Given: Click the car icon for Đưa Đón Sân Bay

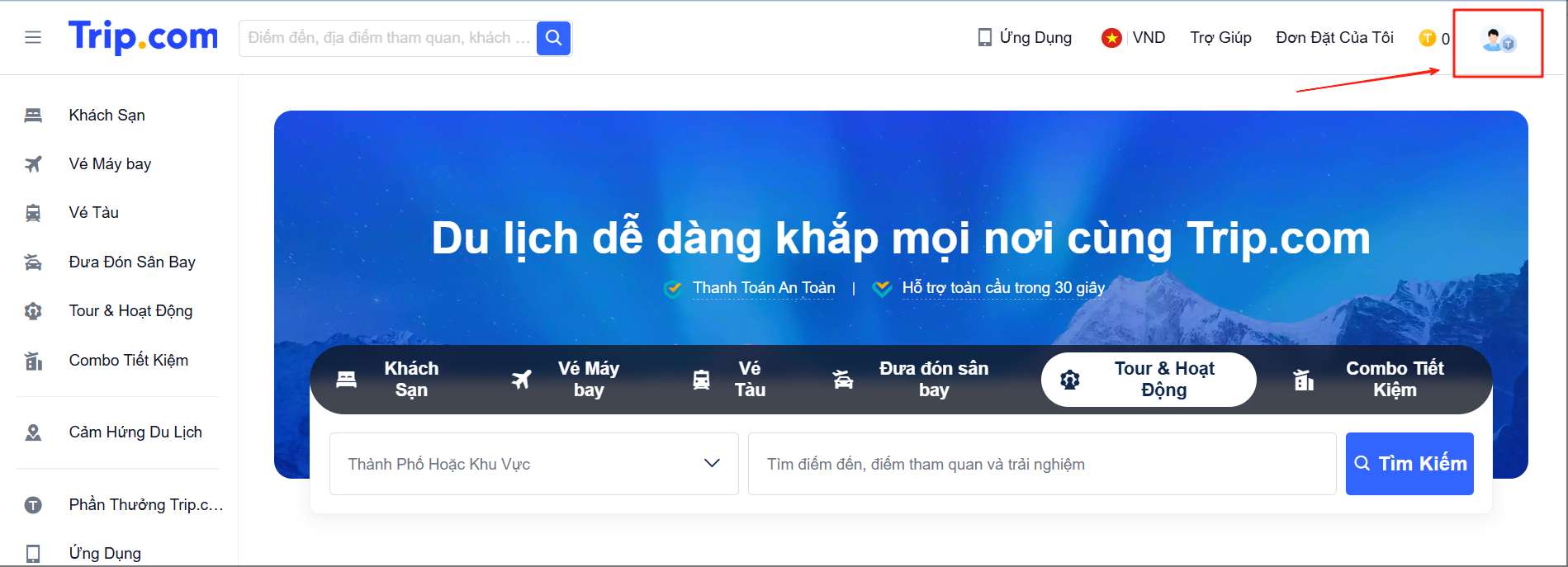Looking at the screenshot, I should (x=33, y=262).
